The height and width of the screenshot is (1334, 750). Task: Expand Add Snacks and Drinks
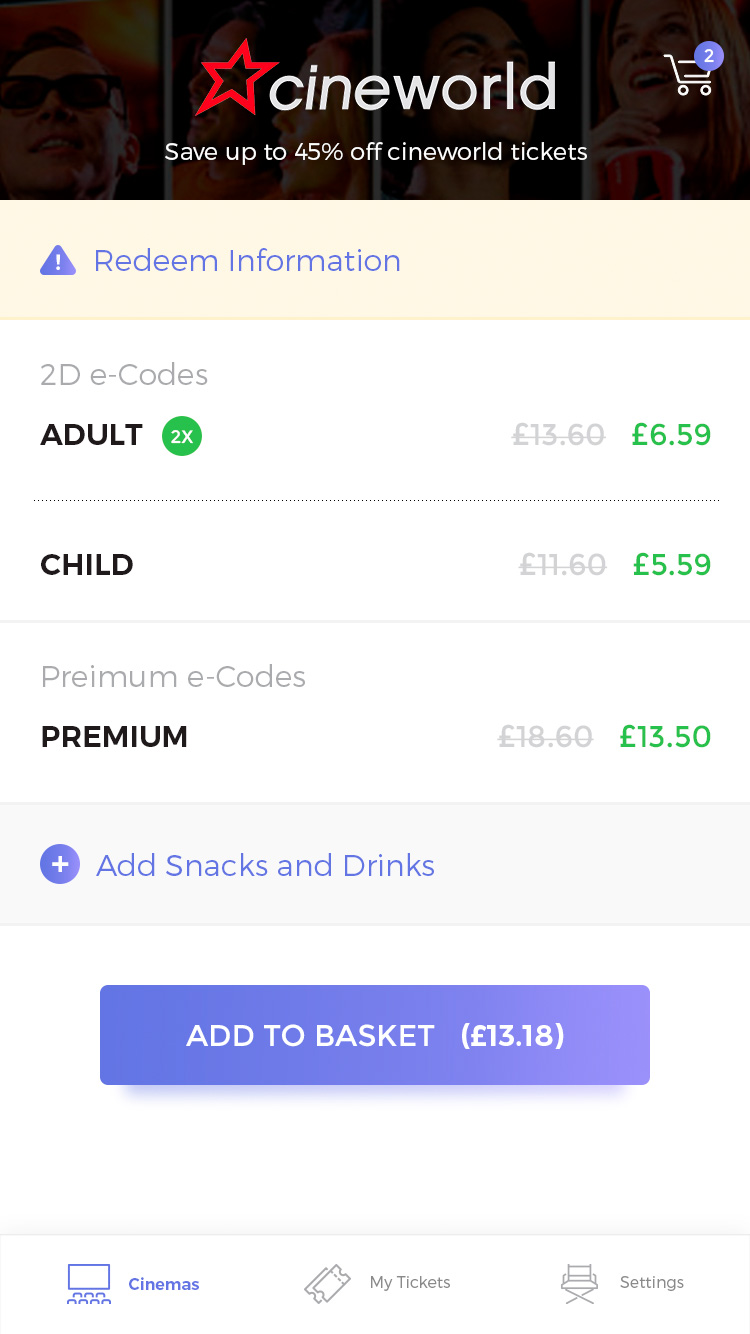(x=265, y=865)
